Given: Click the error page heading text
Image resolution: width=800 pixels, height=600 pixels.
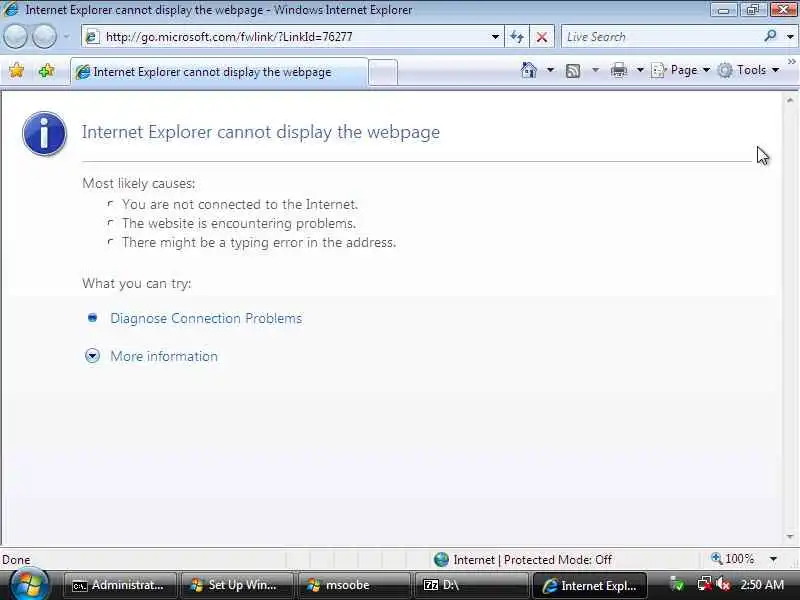Looking at the screenshot, I should [261, 132].
